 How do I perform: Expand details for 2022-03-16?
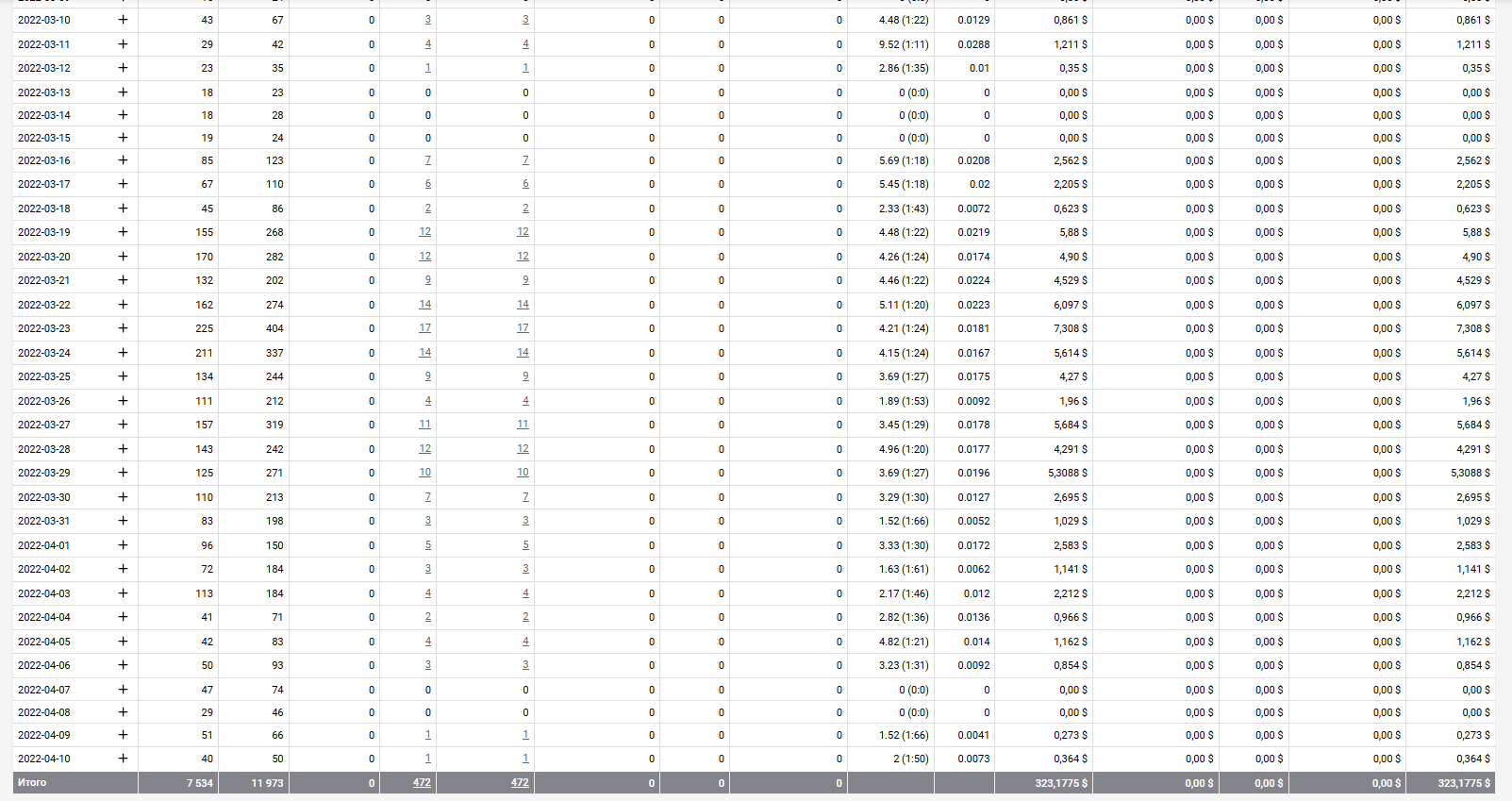pyautogui.click(x=123, y=160)
